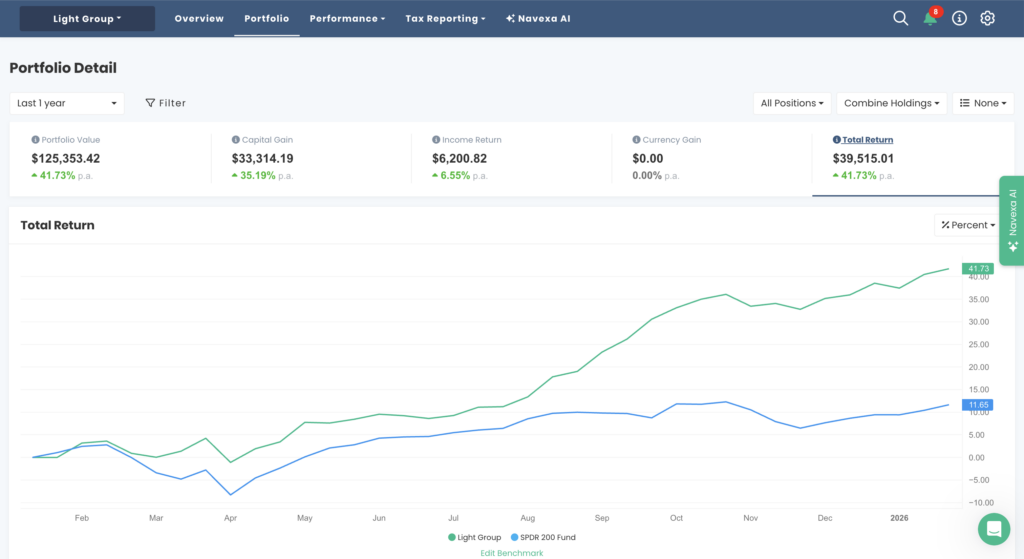Open the Tax Reporting menu
Screen dimensions: 1024x559
pyautogui.click(x=445, y=18)
